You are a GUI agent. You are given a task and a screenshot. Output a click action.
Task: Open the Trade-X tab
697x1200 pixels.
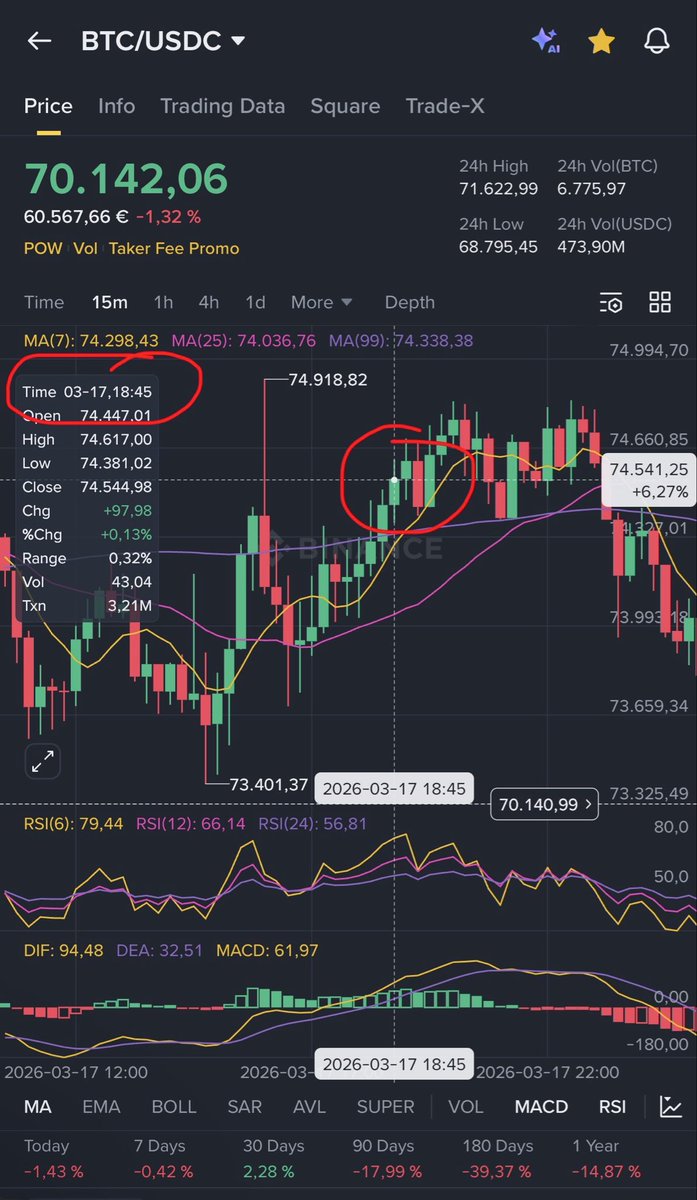(445, 106)
